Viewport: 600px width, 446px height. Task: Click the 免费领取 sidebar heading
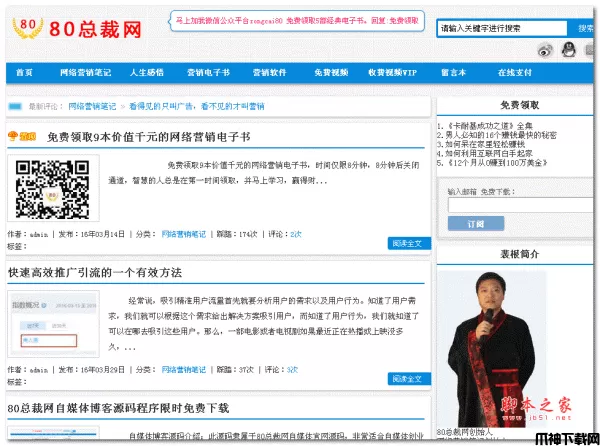coord(519,105)
